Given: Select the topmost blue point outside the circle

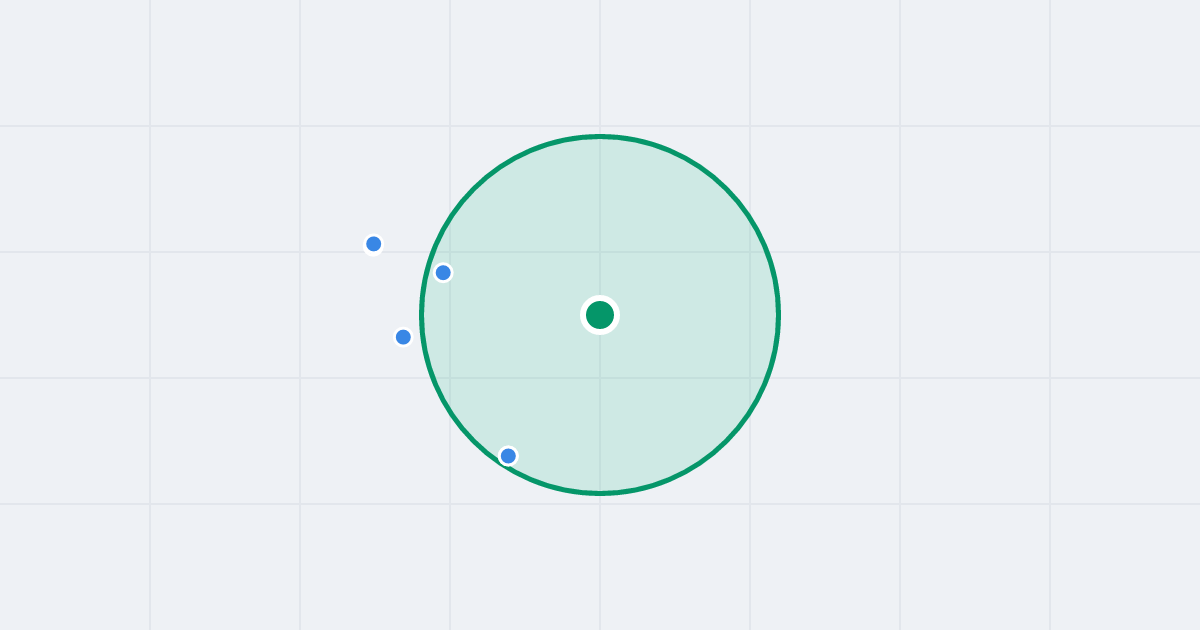Looking at the screenshot, I should tap(374, 244).
